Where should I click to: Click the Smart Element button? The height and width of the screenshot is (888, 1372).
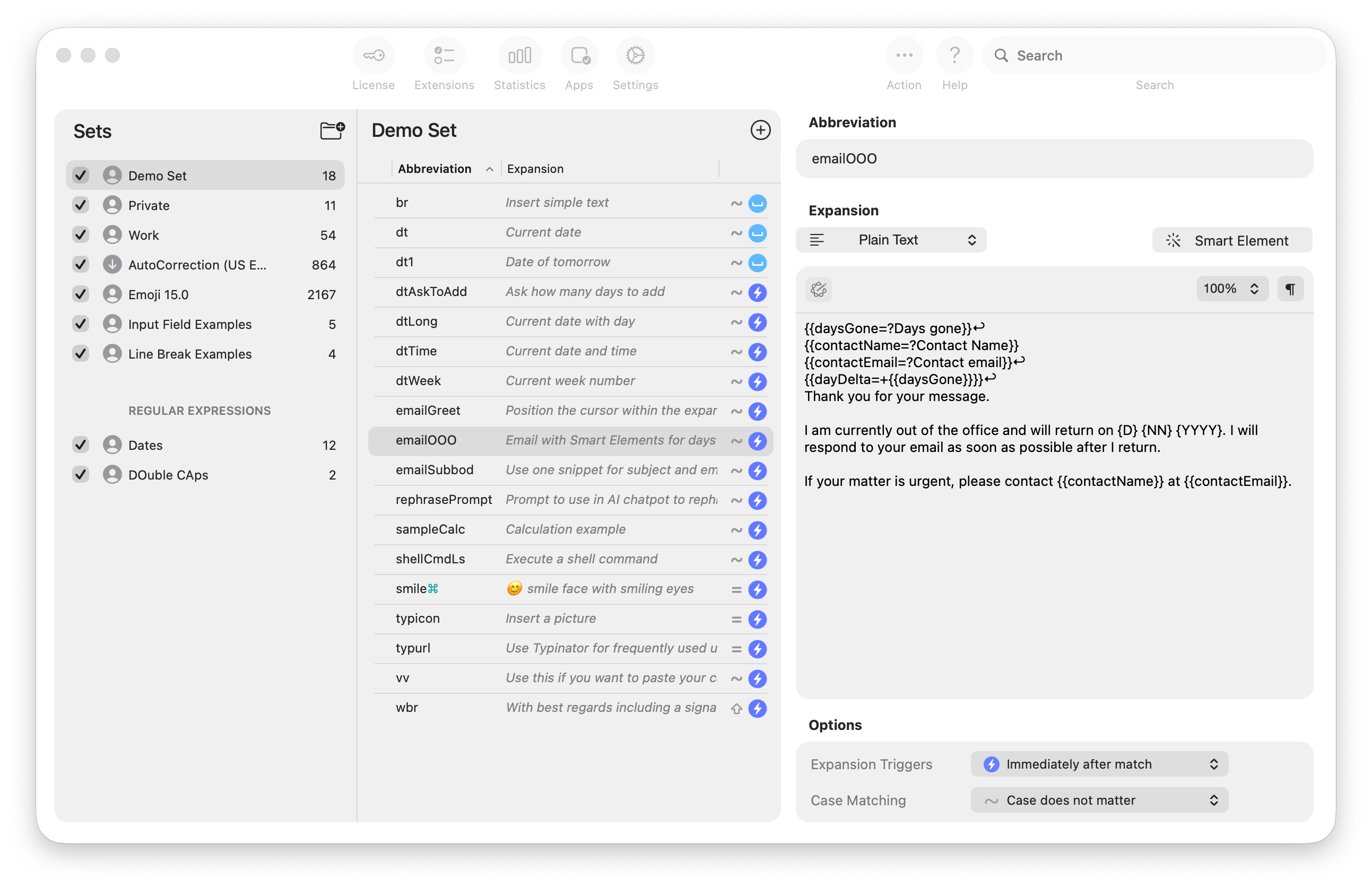[x=1231, y=240]
